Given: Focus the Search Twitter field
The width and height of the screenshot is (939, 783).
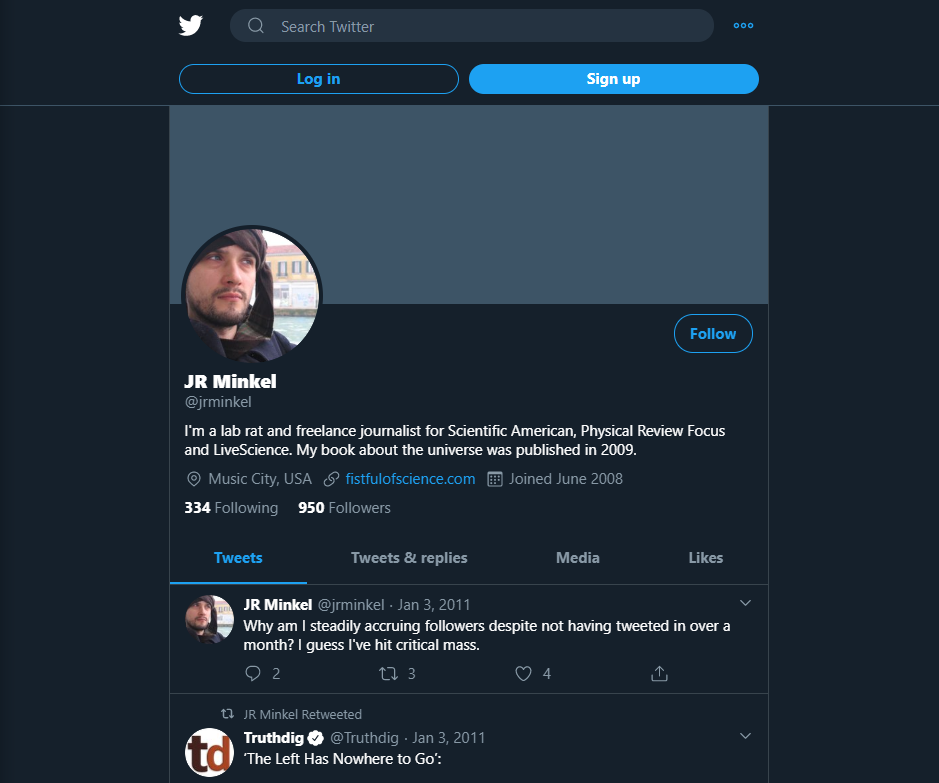Looking at the screenshot, I should [472, 26].
